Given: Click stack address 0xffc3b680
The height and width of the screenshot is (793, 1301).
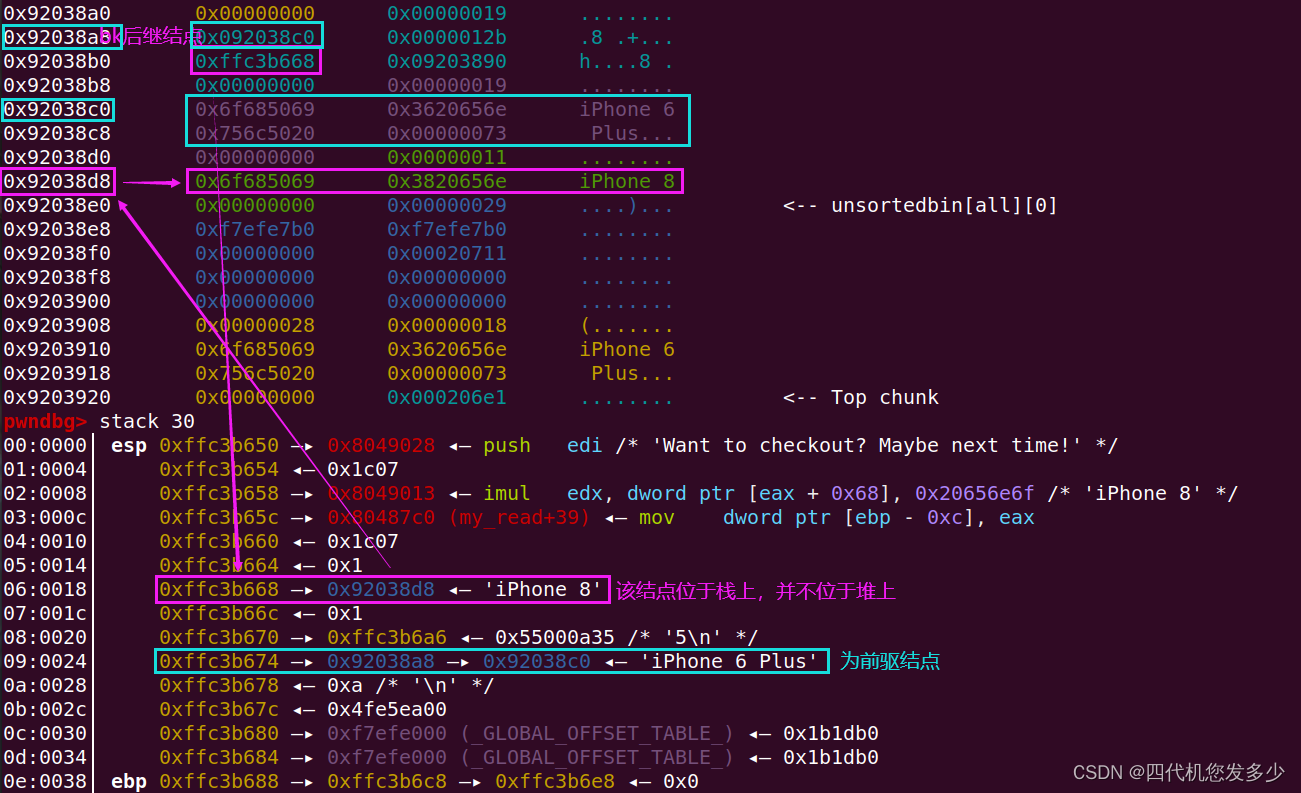Looking at the screenshot, I should point(219,733).
